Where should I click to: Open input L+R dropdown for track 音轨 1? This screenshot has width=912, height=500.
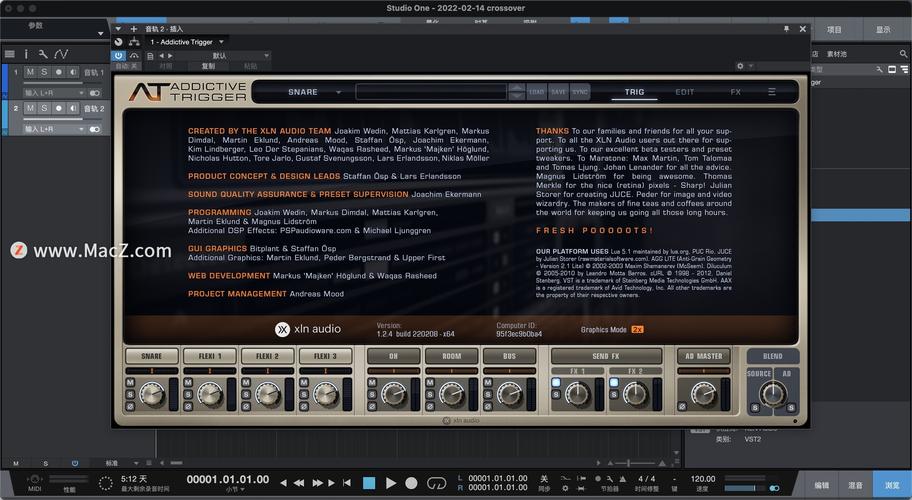(x=55, y=93)
